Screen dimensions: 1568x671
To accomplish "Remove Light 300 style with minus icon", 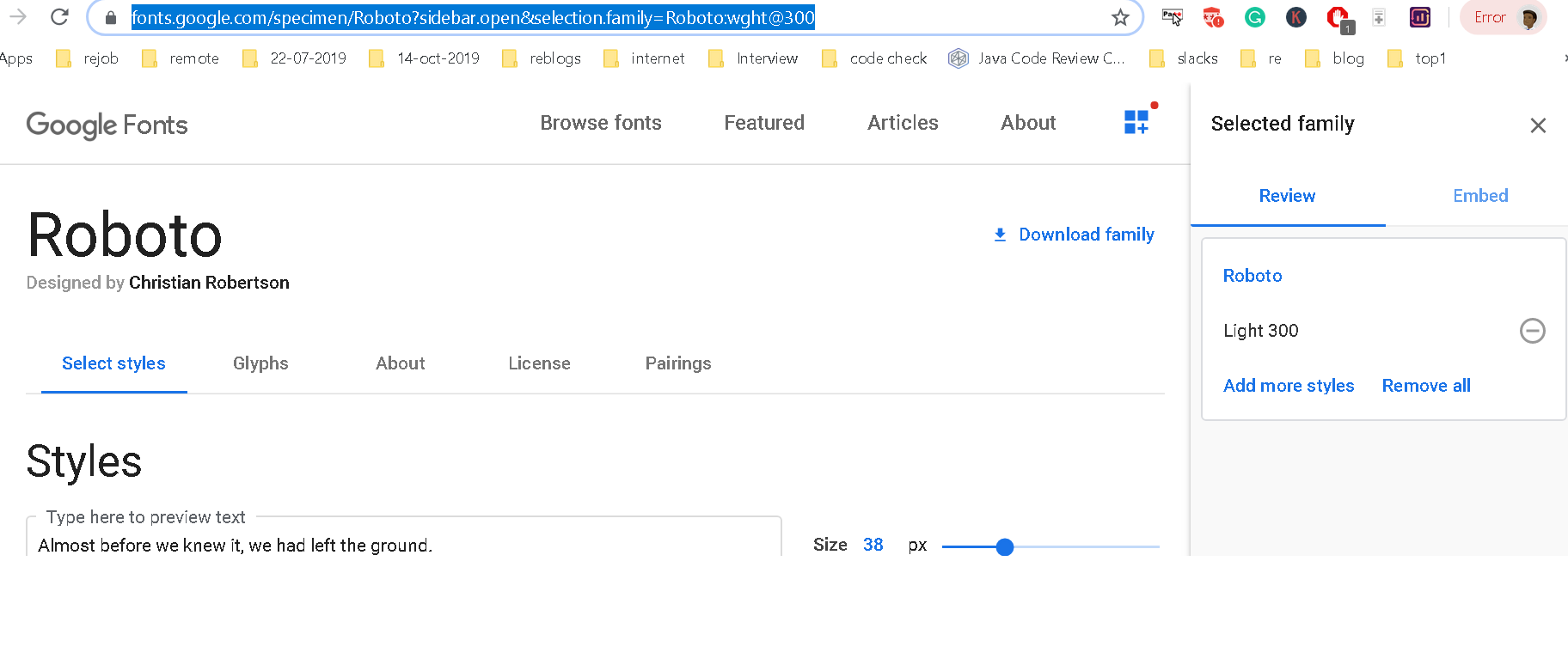I will point(1532,331).
